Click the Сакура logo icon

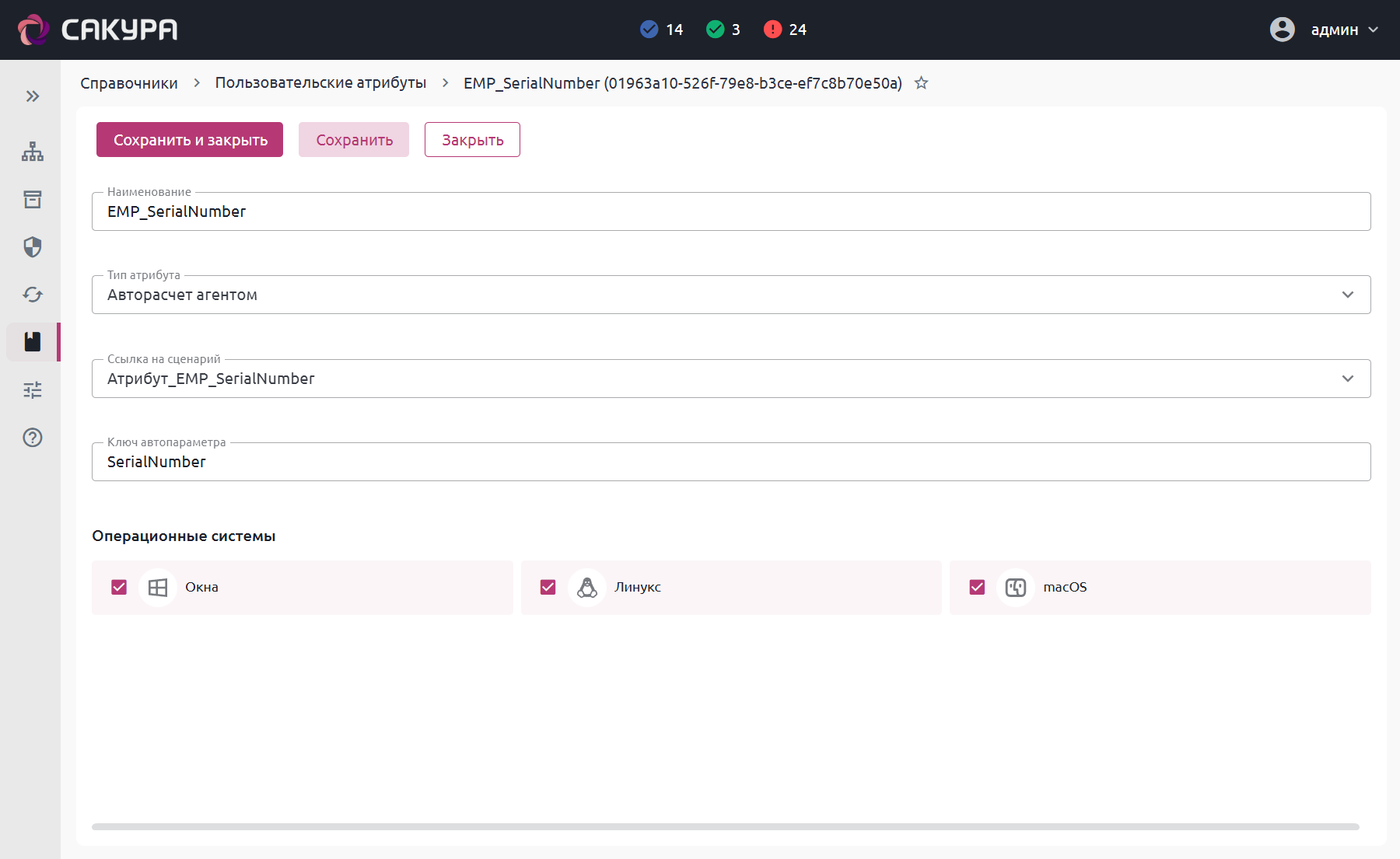click(33, 30)
